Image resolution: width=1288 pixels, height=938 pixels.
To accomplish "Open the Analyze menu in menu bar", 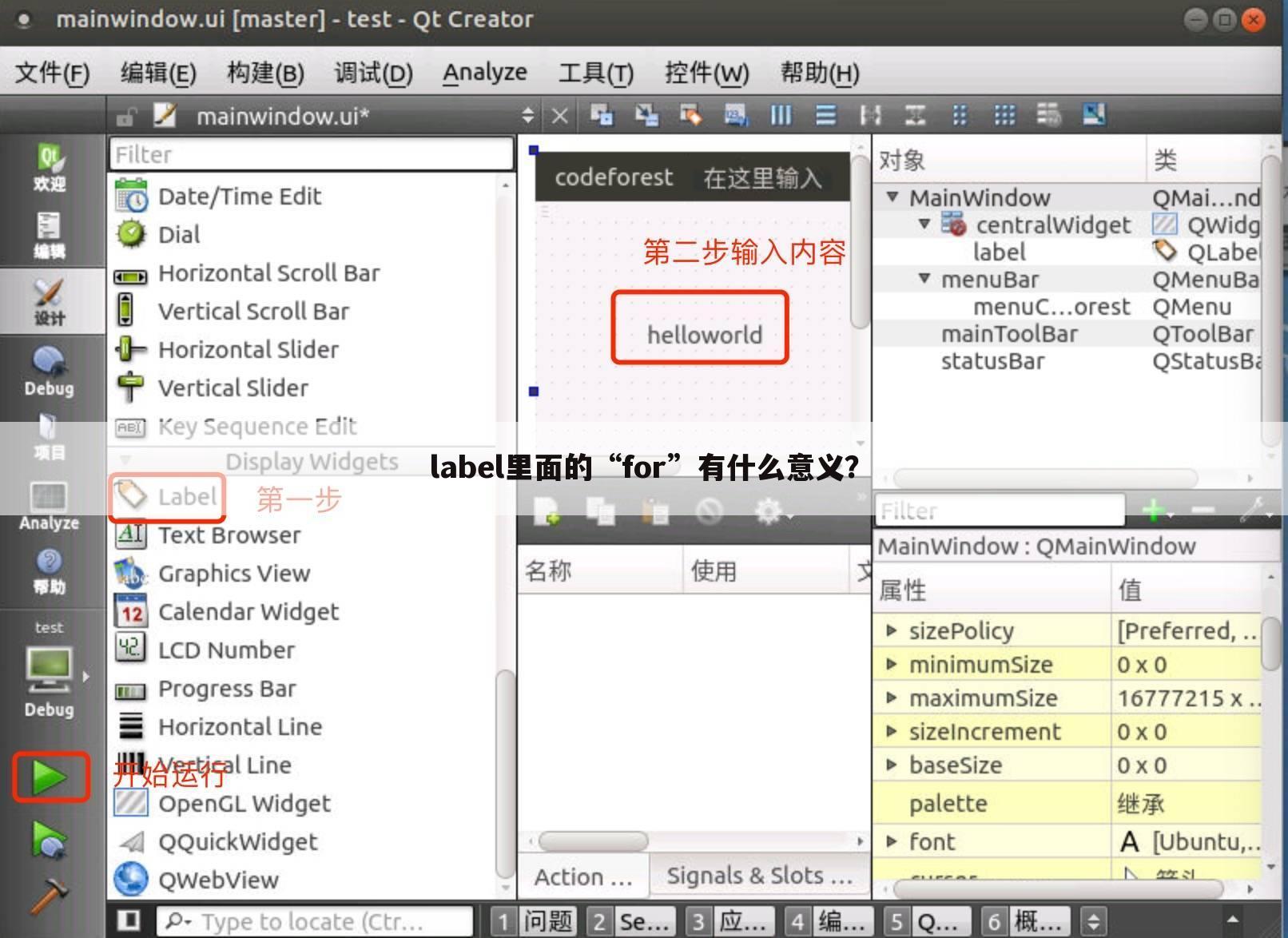I will [x=485, y=73].
